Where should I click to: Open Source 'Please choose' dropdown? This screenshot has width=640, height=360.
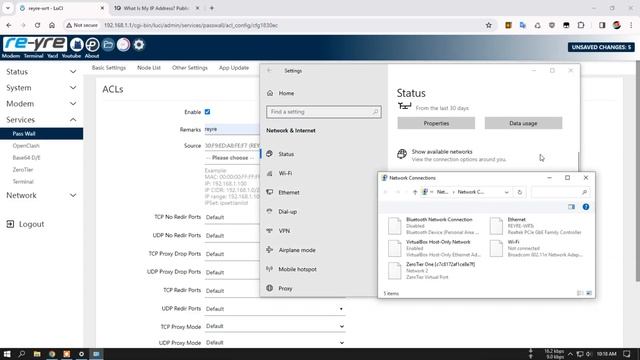coord(232,158)
